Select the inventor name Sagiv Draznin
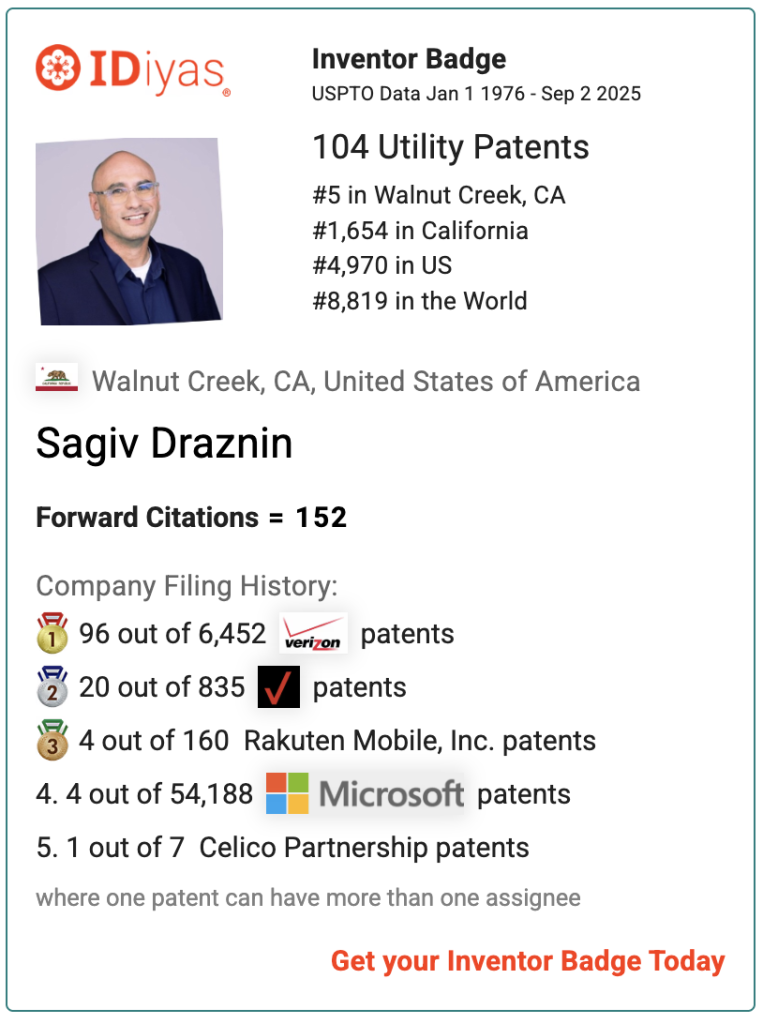 [164, 443]
